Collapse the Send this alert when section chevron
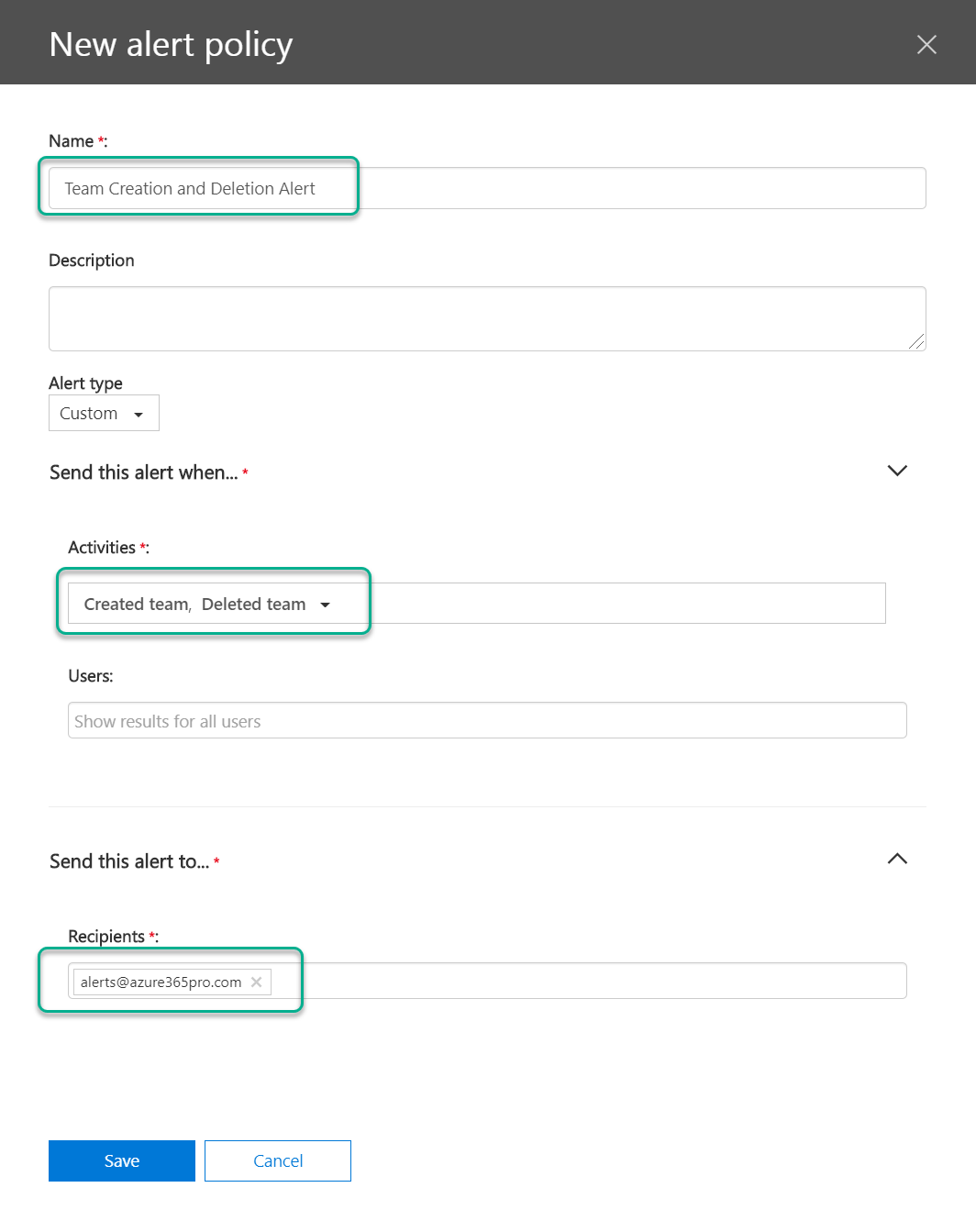Viewport: 976px width, 1232px height. coord(897,471)
